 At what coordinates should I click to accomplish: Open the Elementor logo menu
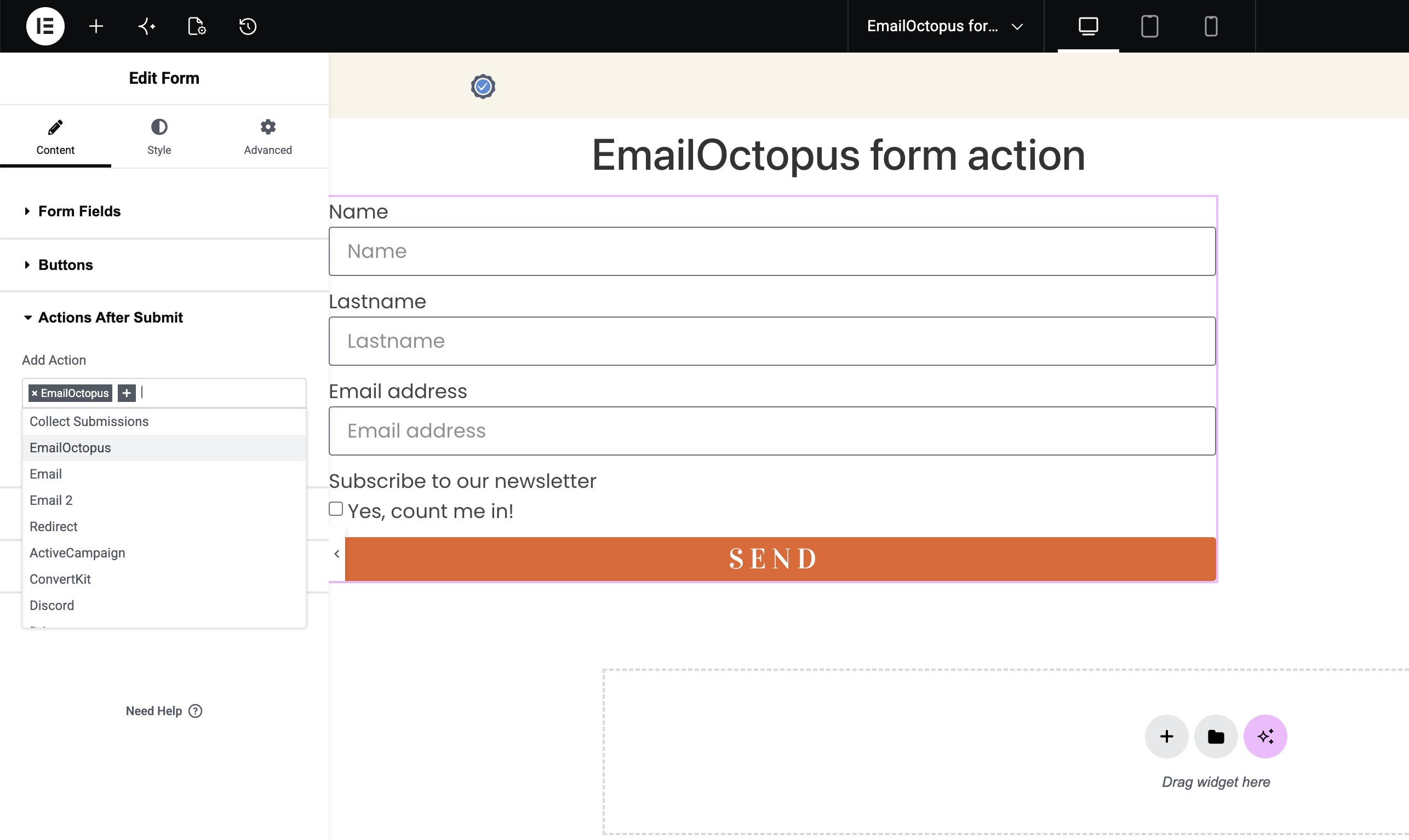[x=45, y=26]
